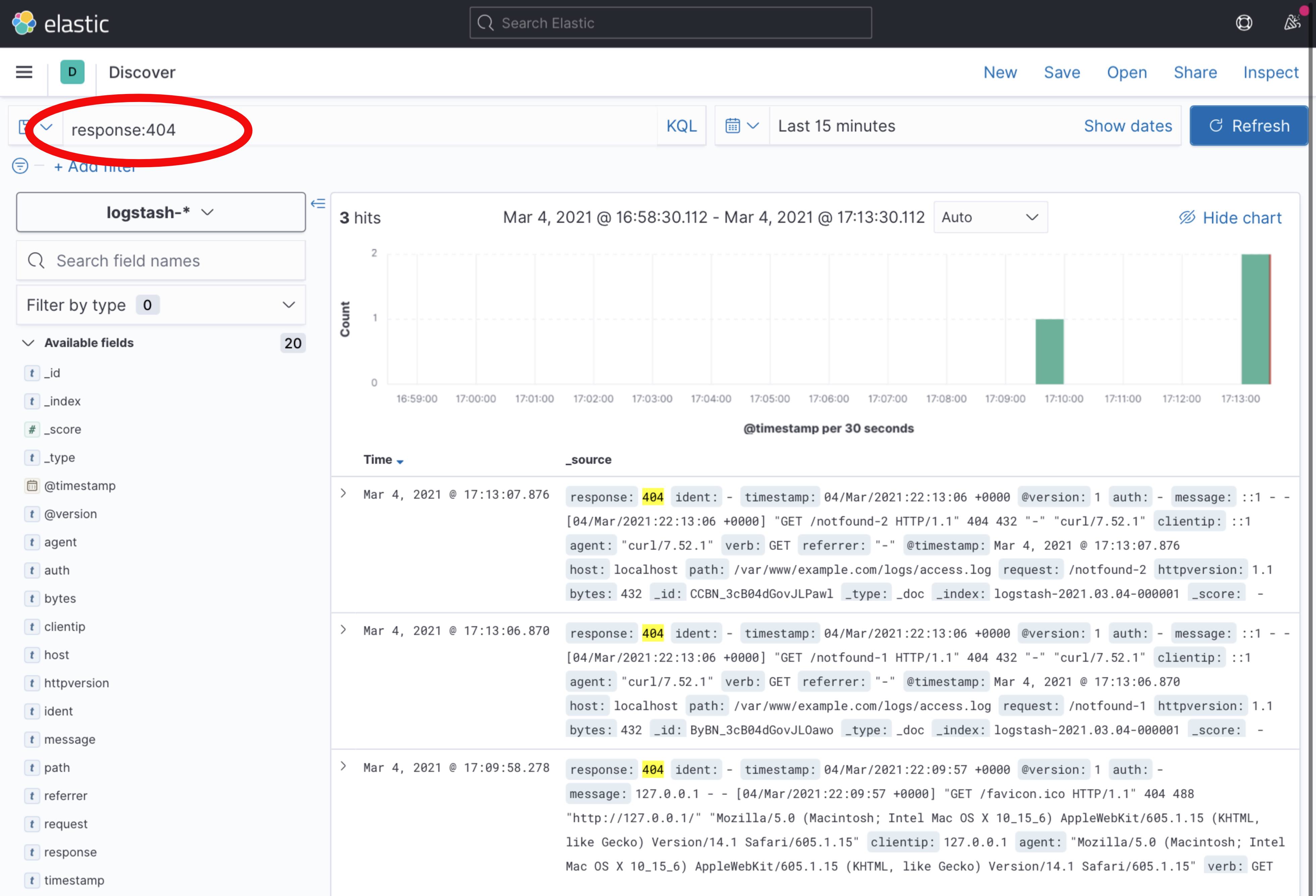Image resolution: width=1316 pixels, height=896 pixels.
Task: Open the logstash-* index pattern selector
Action: coord(160,212)
